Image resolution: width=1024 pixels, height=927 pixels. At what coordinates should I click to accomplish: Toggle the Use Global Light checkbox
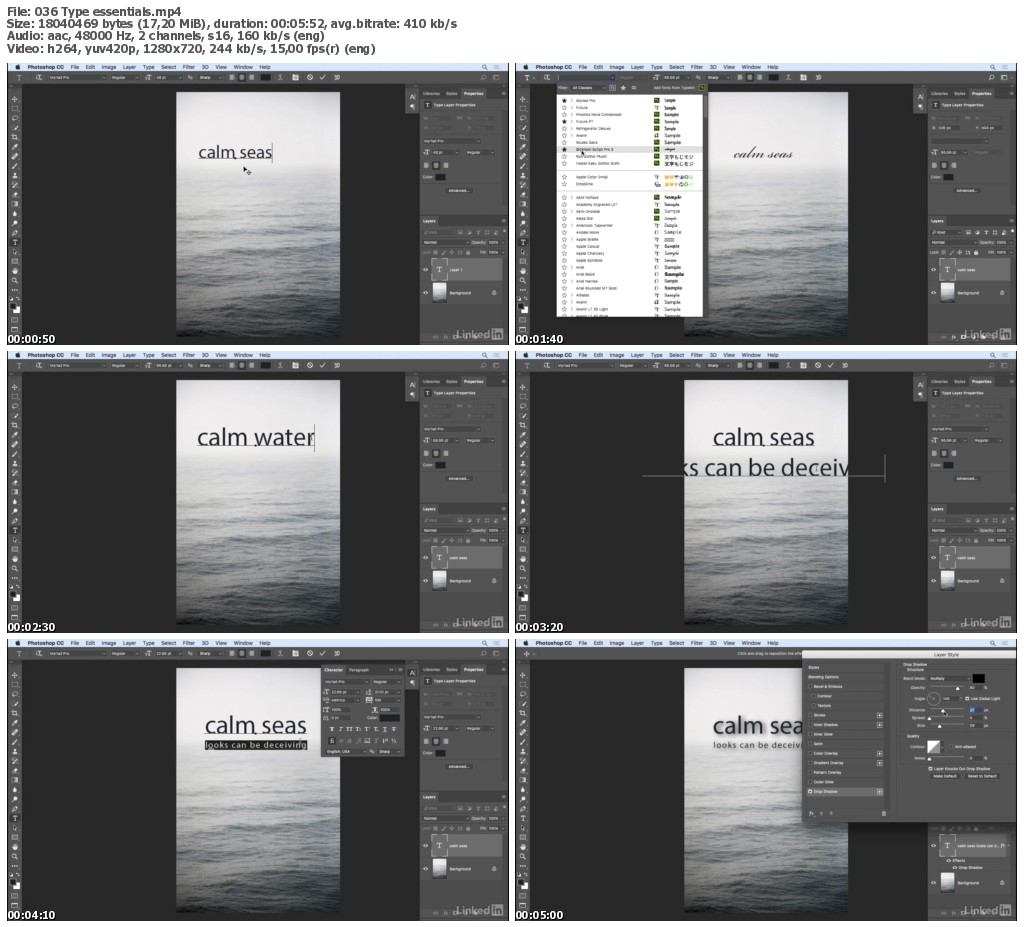967,698
